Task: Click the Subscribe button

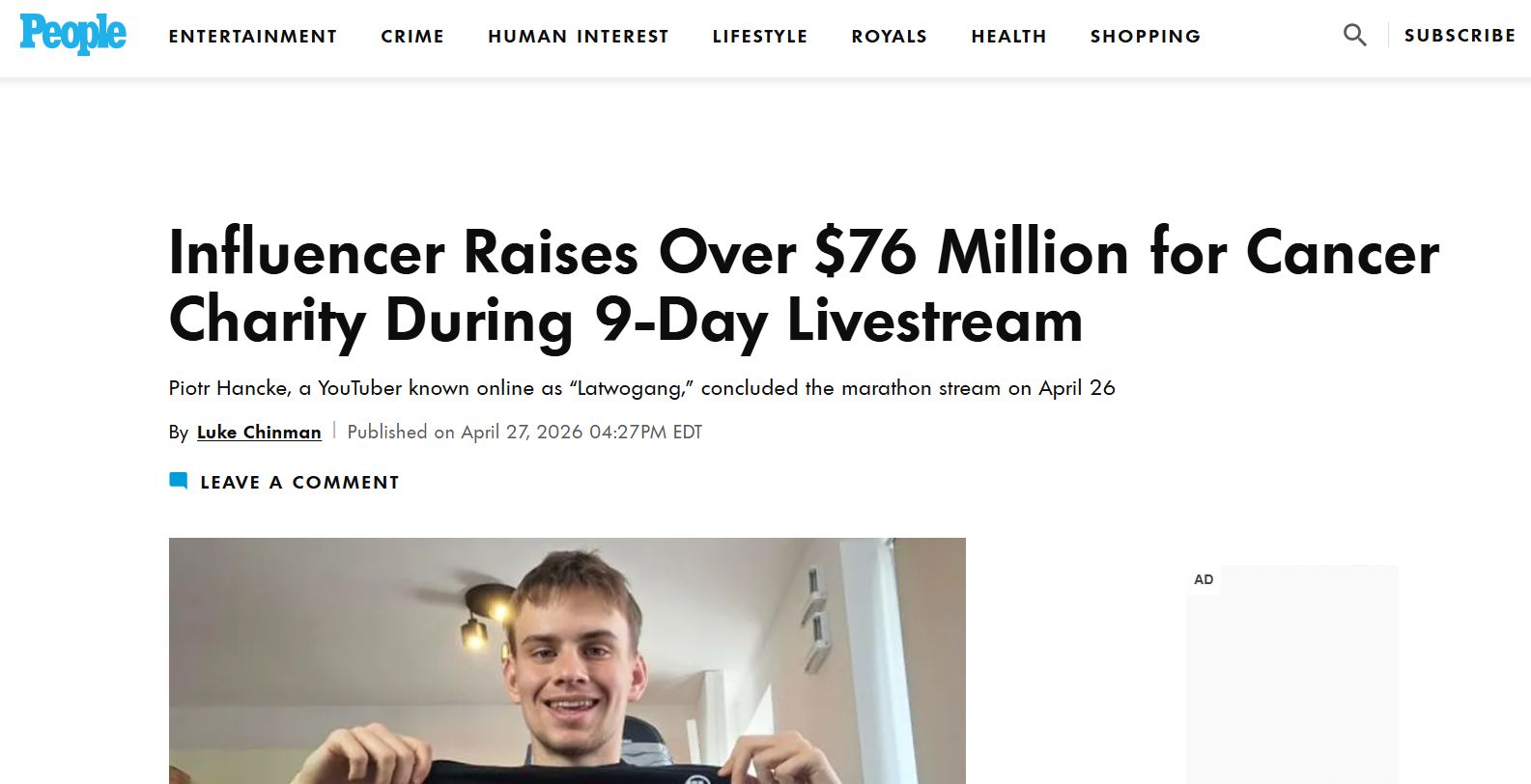Action: (x=1460, y=36)
